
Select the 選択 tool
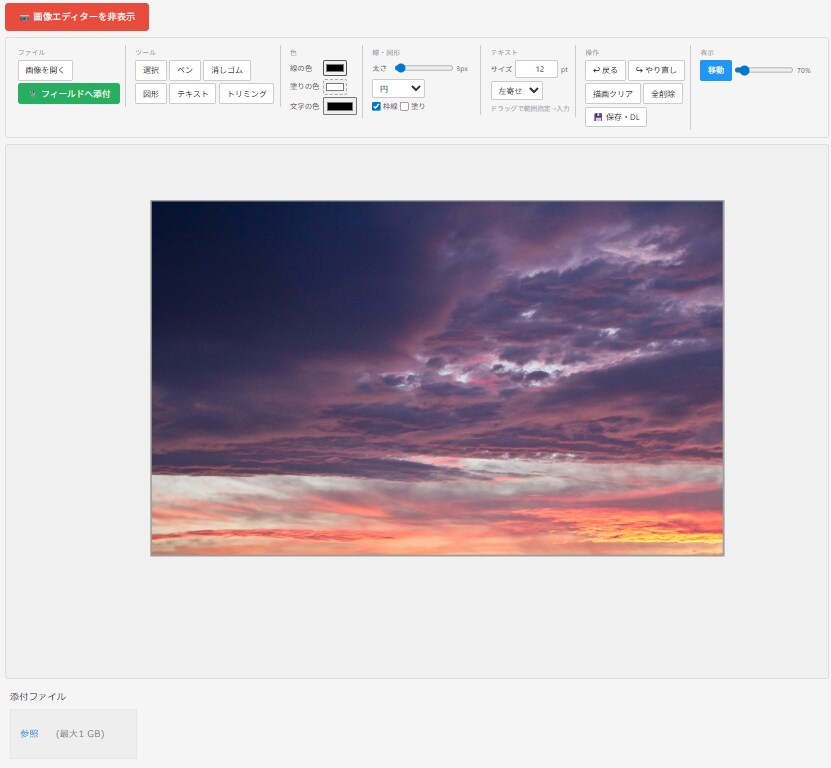coord(151,70)
